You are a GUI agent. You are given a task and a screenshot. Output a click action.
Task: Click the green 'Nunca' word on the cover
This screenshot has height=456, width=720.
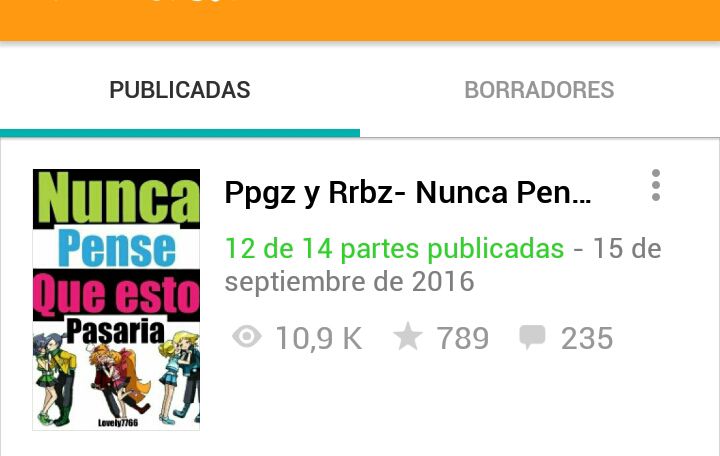pyautogui.click(x=118, y=197)
